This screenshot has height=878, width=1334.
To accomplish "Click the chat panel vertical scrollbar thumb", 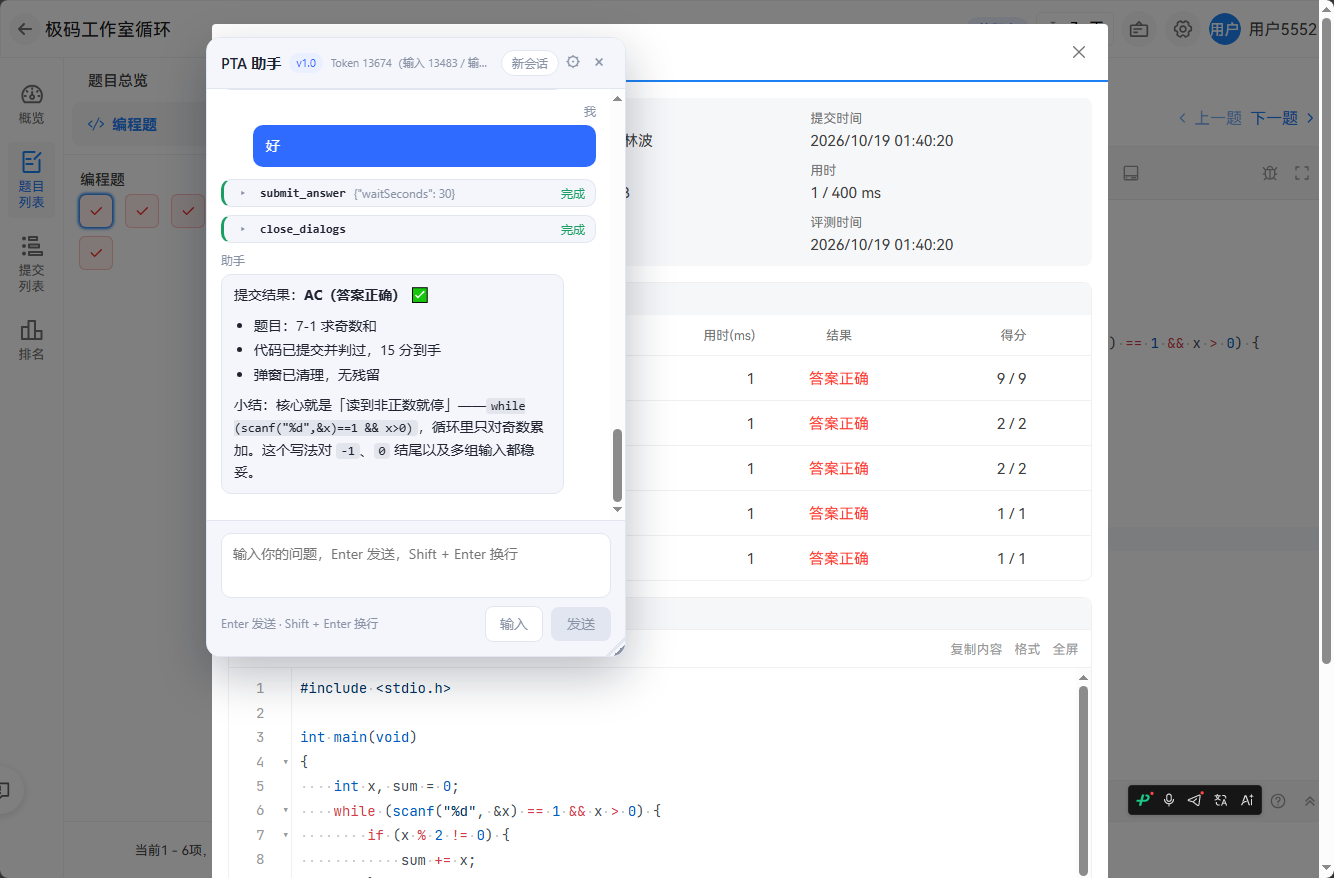I will (x=617, y=465).
